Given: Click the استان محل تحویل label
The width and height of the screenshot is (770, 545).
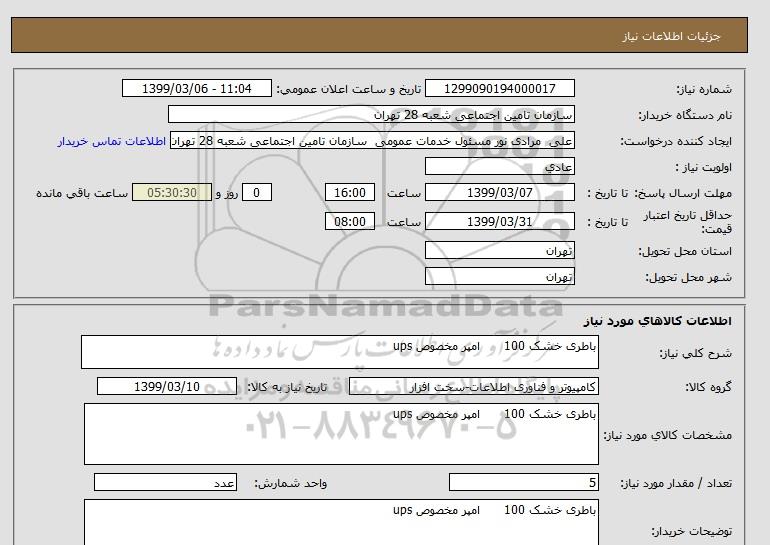Looking at the screenshot, I should tap(685, 251).
